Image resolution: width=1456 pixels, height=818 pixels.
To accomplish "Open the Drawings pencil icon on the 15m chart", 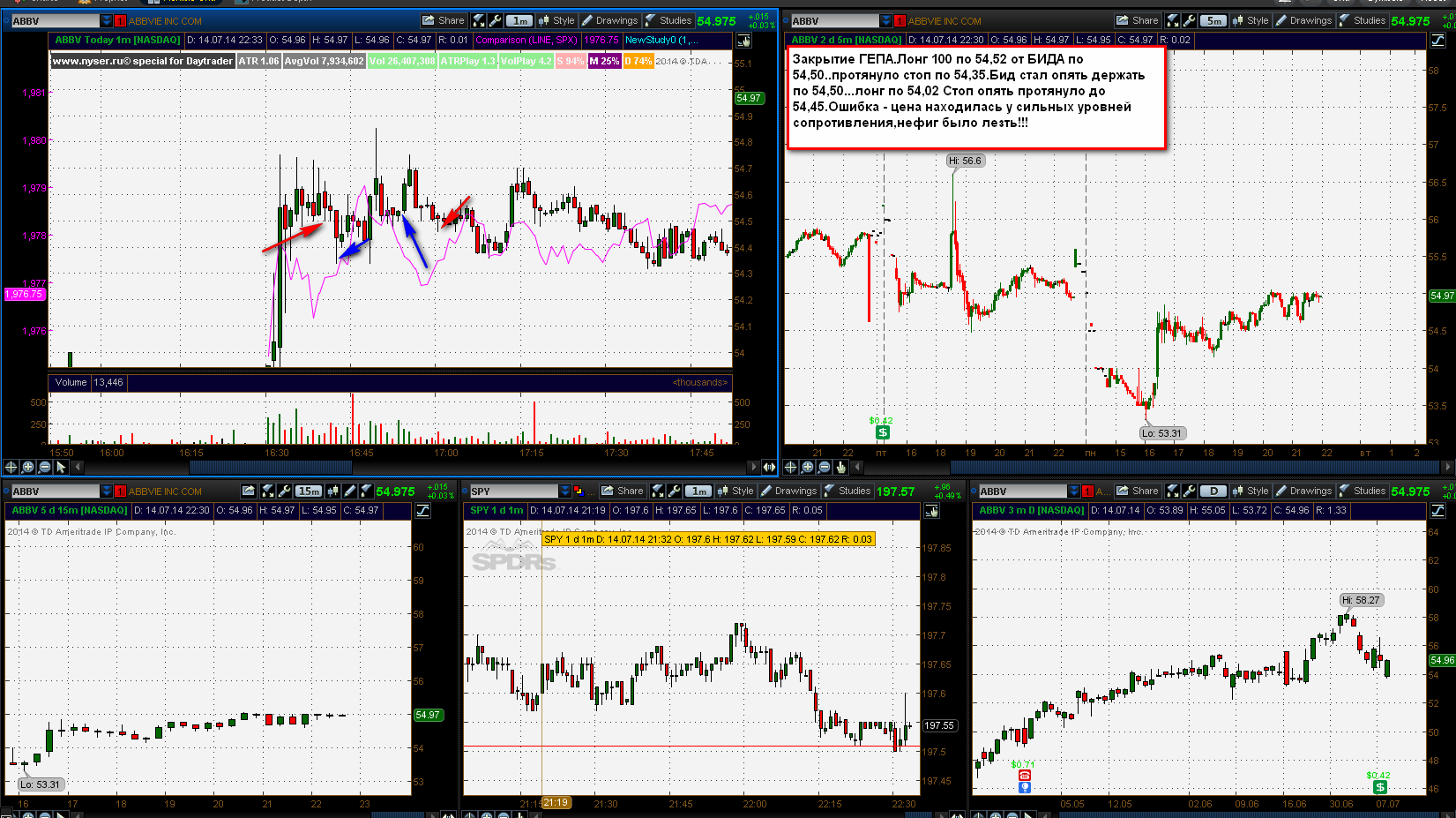I will point(349,491).
